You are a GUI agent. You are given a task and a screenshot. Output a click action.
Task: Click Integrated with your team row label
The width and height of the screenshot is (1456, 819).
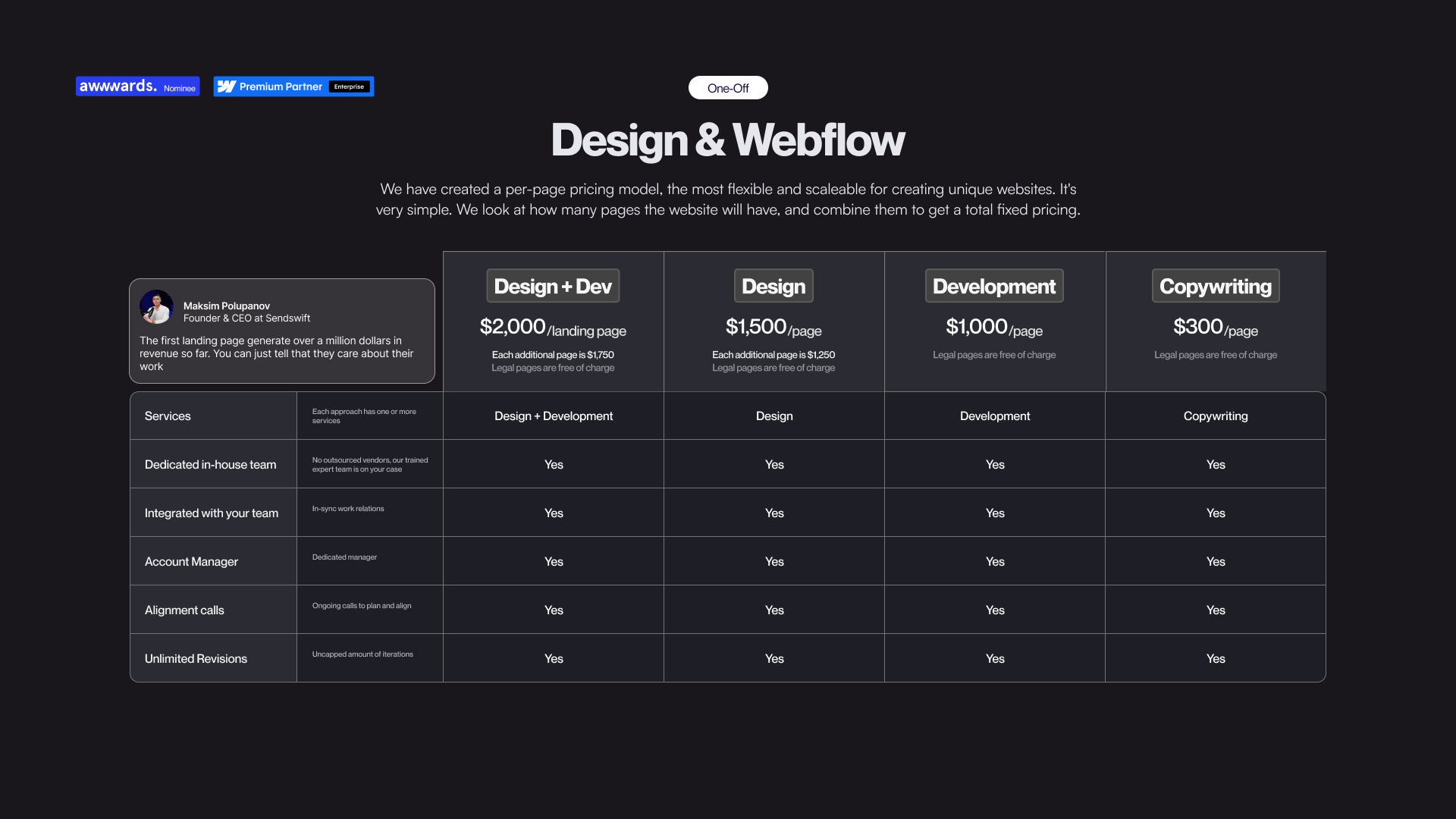tap(212, 513)
